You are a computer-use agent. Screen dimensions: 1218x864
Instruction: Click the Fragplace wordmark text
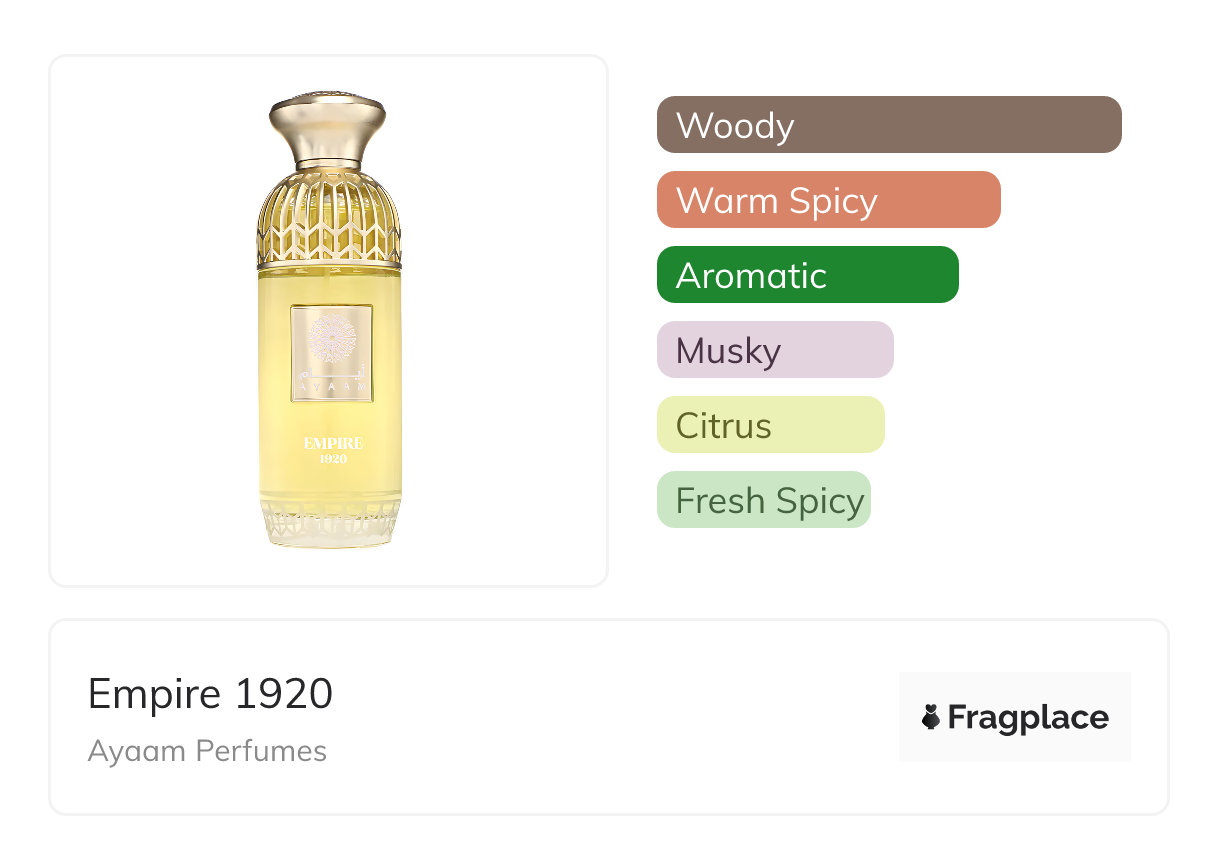pos(1027,718)
